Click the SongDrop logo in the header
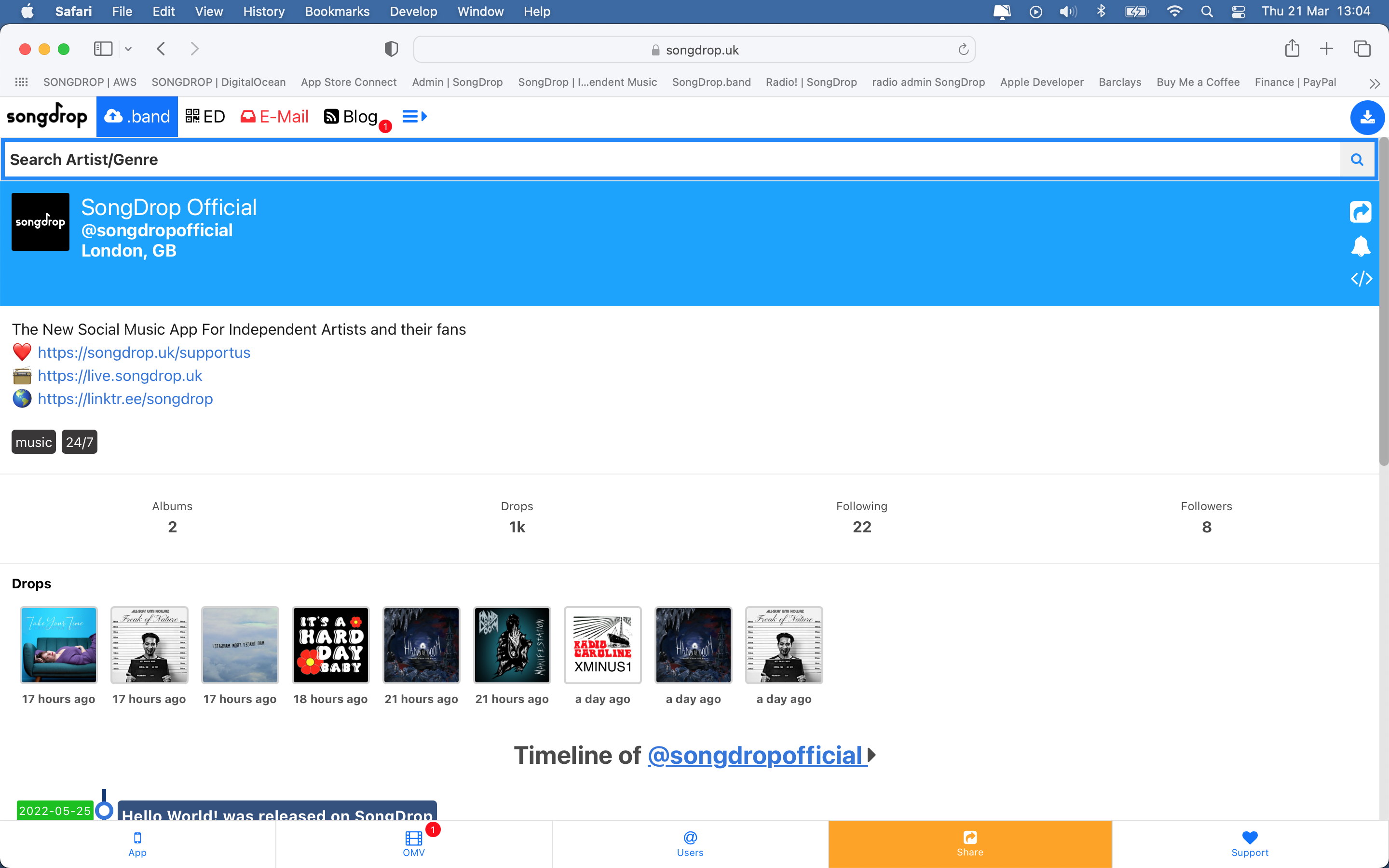Screen dimensions: 1389x868 point(47,116)
